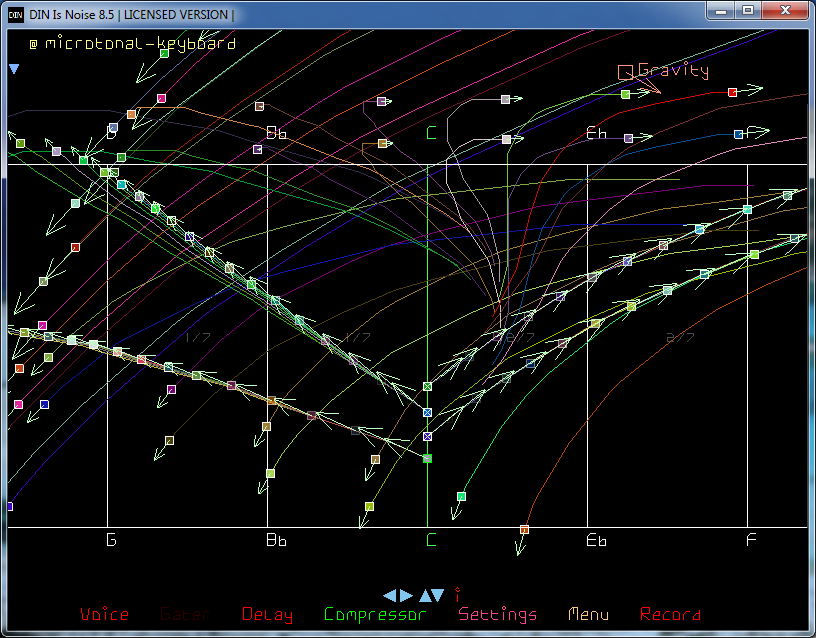Toggle the Voice option
This screenshot has width=816, height=638.
tap(104, 614)
